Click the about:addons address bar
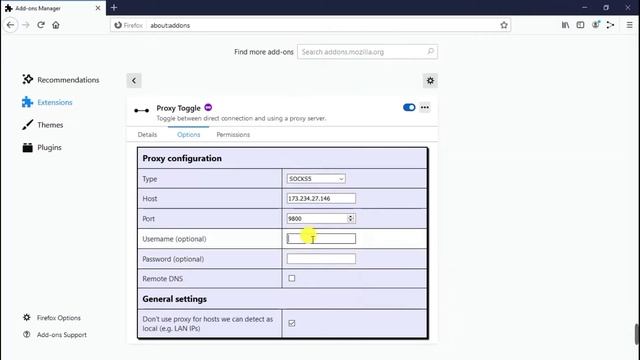The width and height of the screenshot is (640, 360). pos(310,25)
